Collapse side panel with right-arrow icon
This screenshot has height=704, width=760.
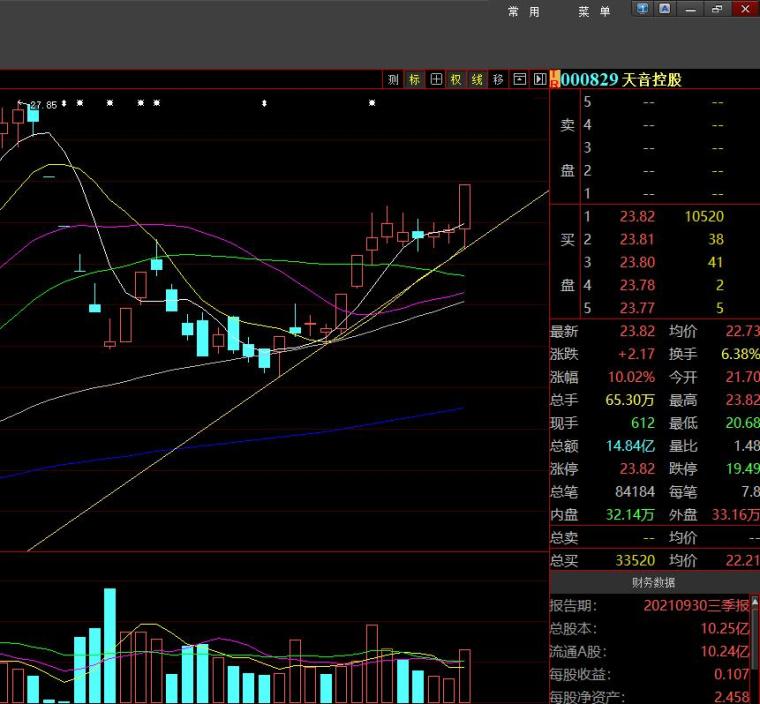coord(540,79)
